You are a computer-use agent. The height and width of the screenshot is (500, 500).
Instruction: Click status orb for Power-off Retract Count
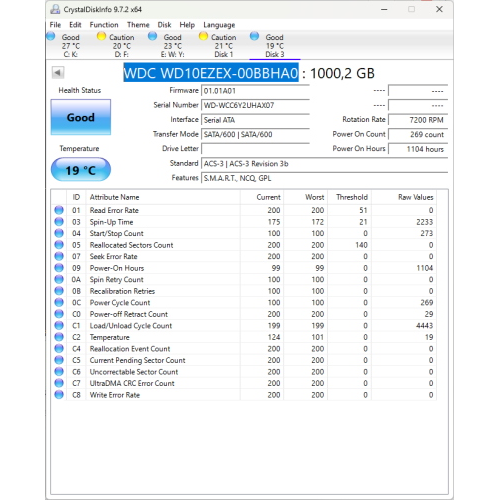click(59, 314)
